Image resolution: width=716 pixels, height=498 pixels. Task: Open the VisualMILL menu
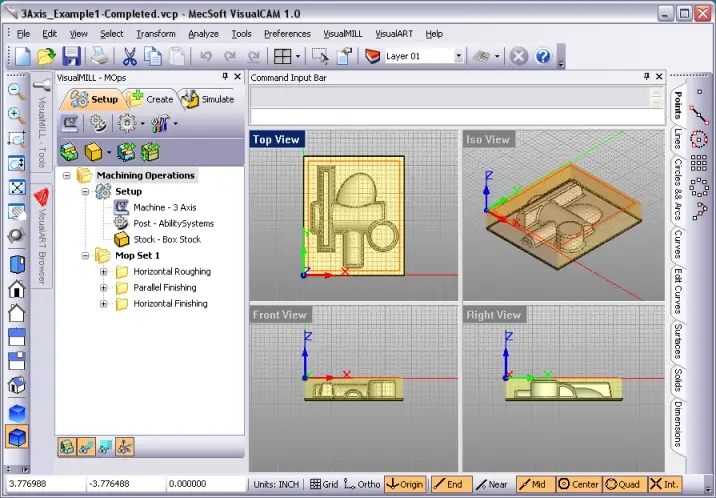(342, 34)
